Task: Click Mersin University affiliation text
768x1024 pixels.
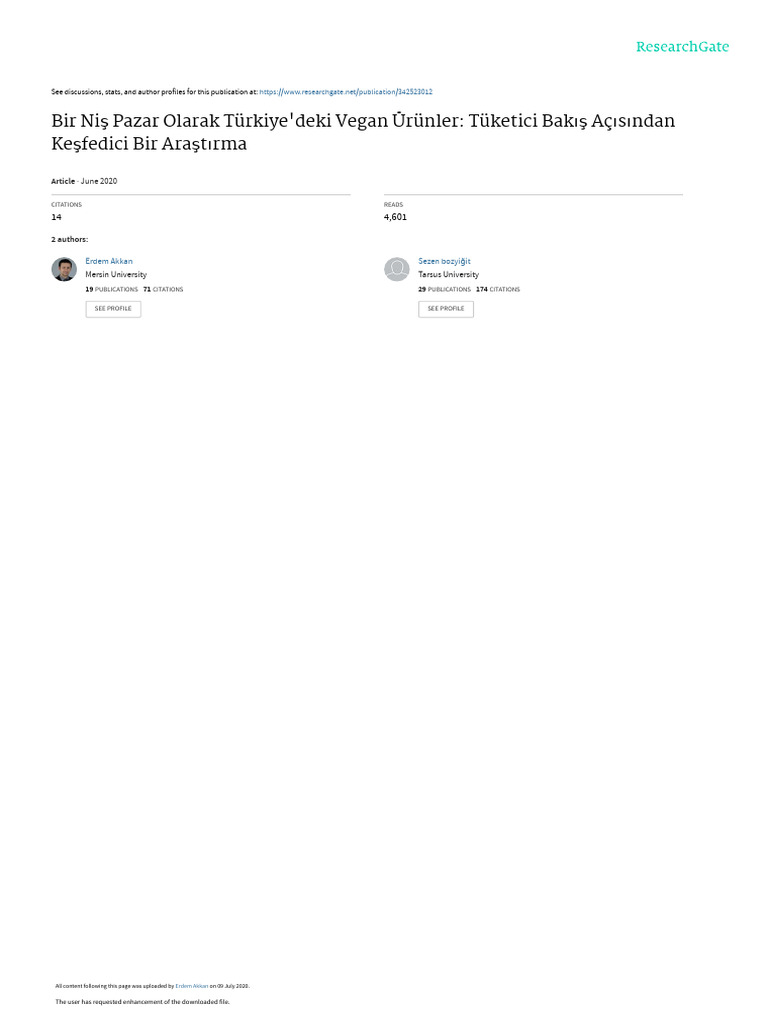Action: tap(116, 275)
